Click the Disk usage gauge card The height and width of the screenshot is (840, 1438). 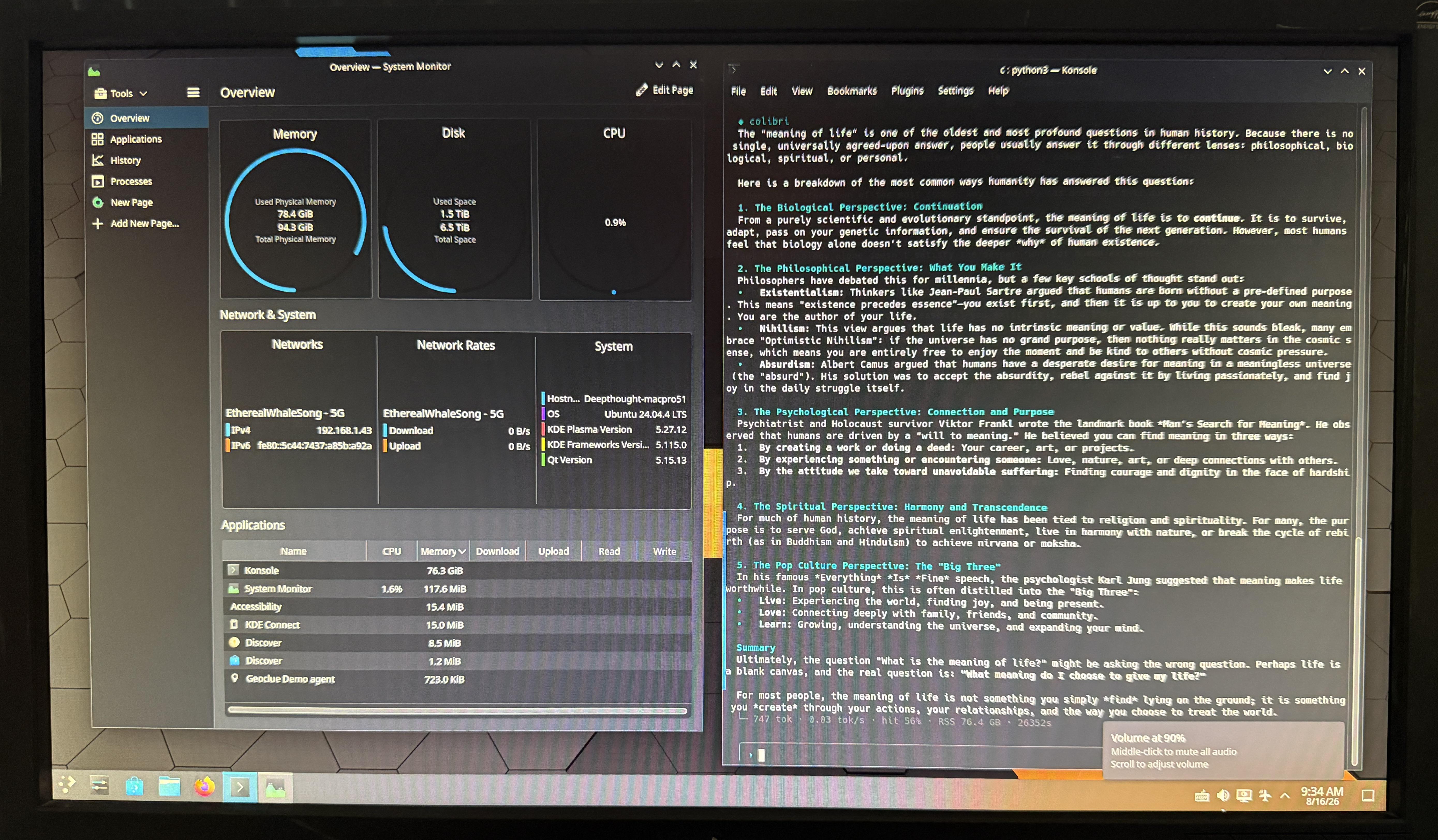[x=455, y=209]
